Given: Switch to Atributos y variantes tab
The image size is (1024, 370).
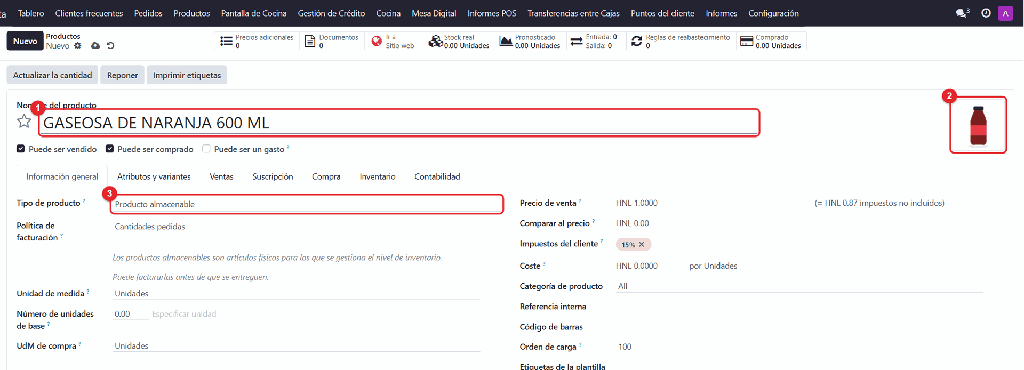Looking at the screenshot, I should tap(153, 176).
